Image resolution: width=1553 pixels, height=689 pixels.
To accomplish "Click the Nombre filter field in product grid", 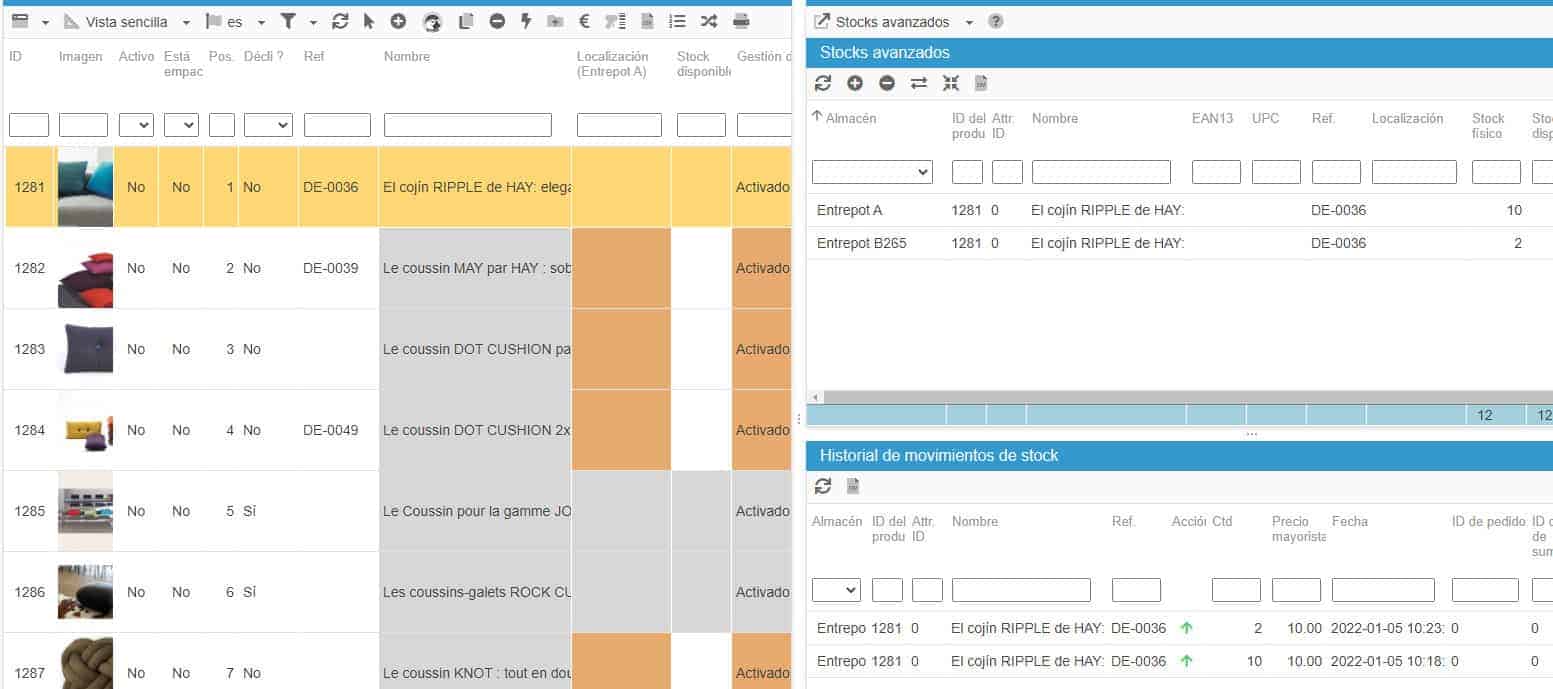I will [x=467, y=125].
